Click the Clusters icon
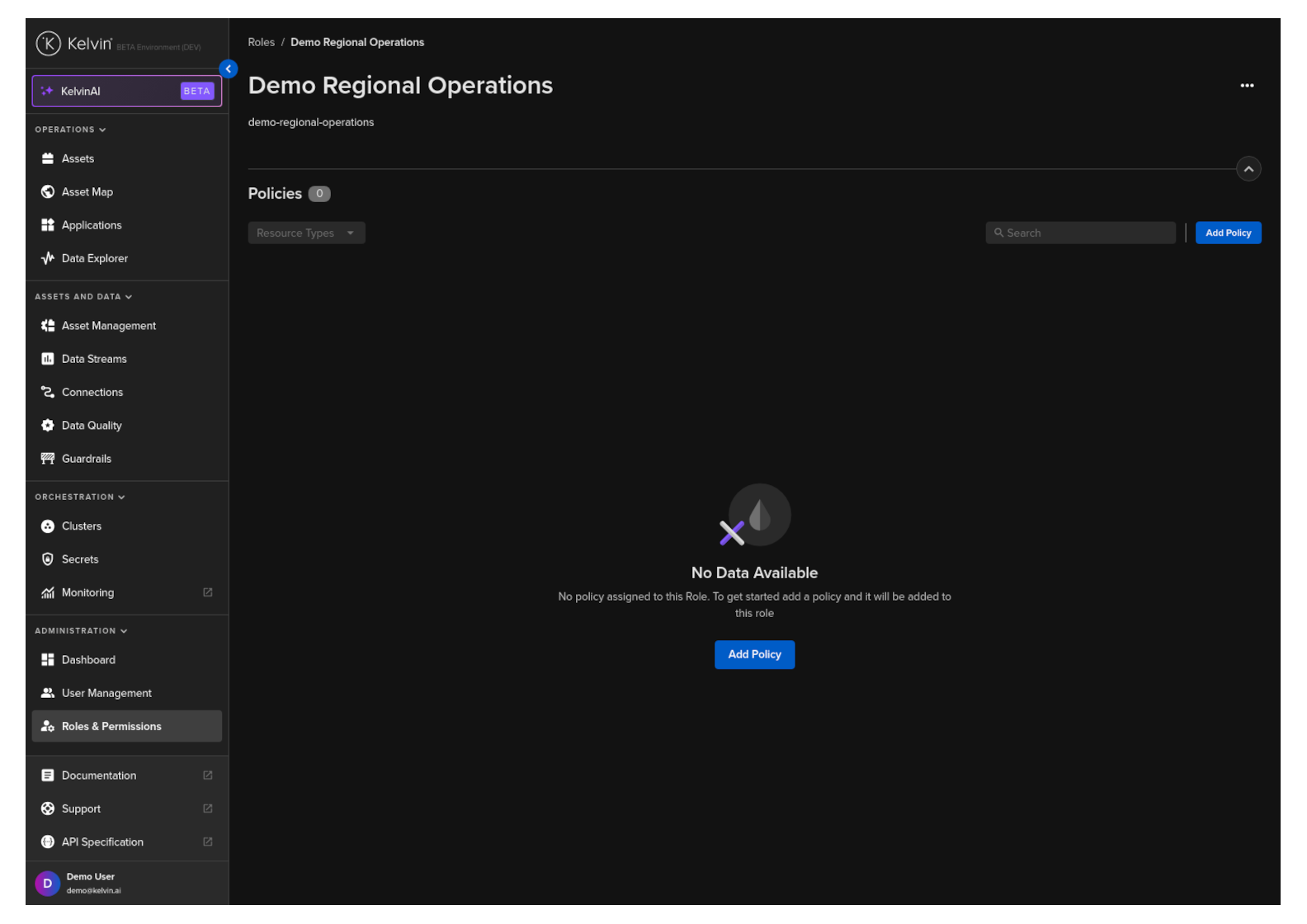1307x924 pixels. [48, 526]
